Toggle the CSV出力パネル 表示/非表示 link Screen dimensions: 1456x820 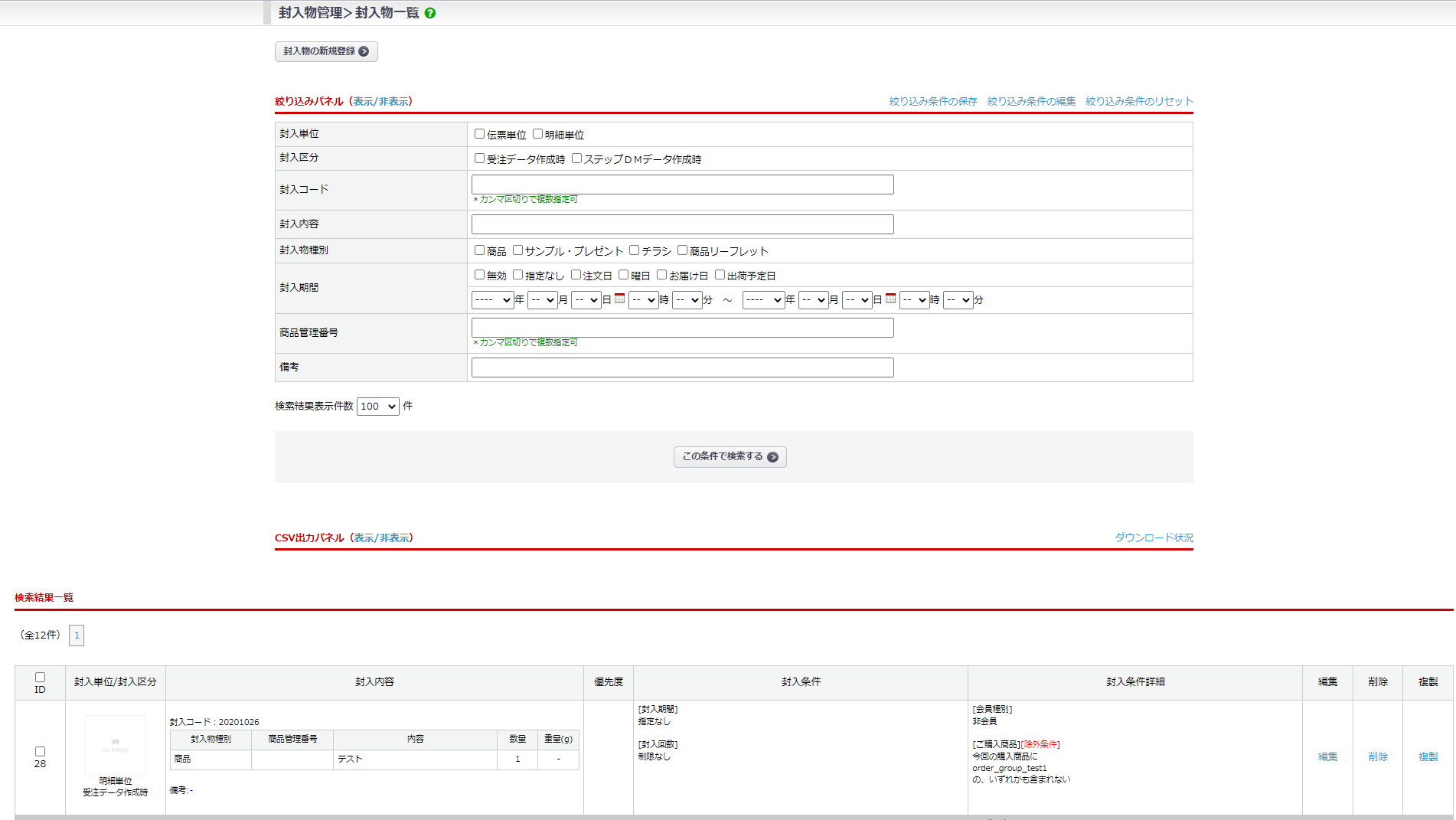click(381, 538)
